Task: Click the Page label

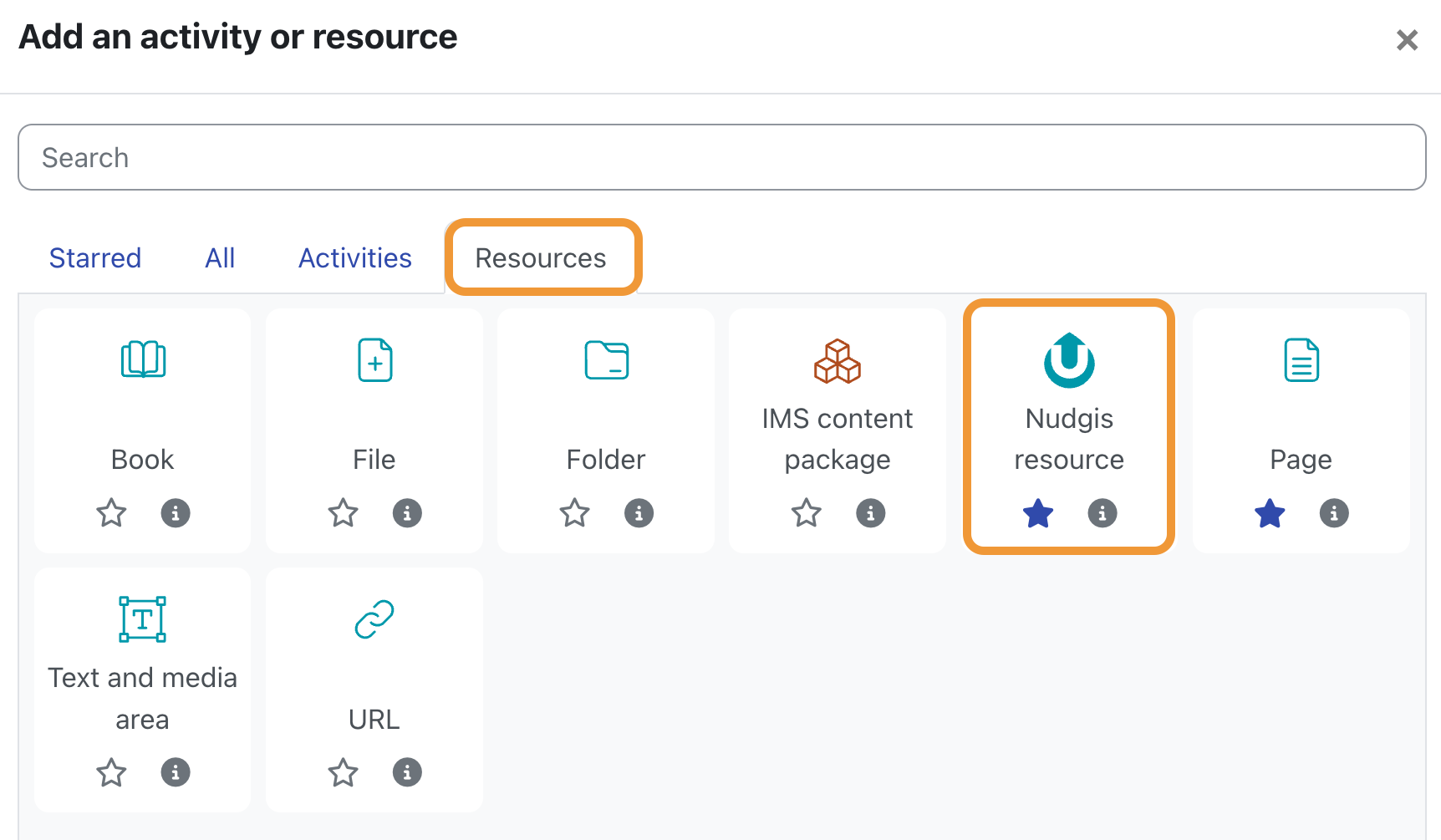Action: point(1301,460)
